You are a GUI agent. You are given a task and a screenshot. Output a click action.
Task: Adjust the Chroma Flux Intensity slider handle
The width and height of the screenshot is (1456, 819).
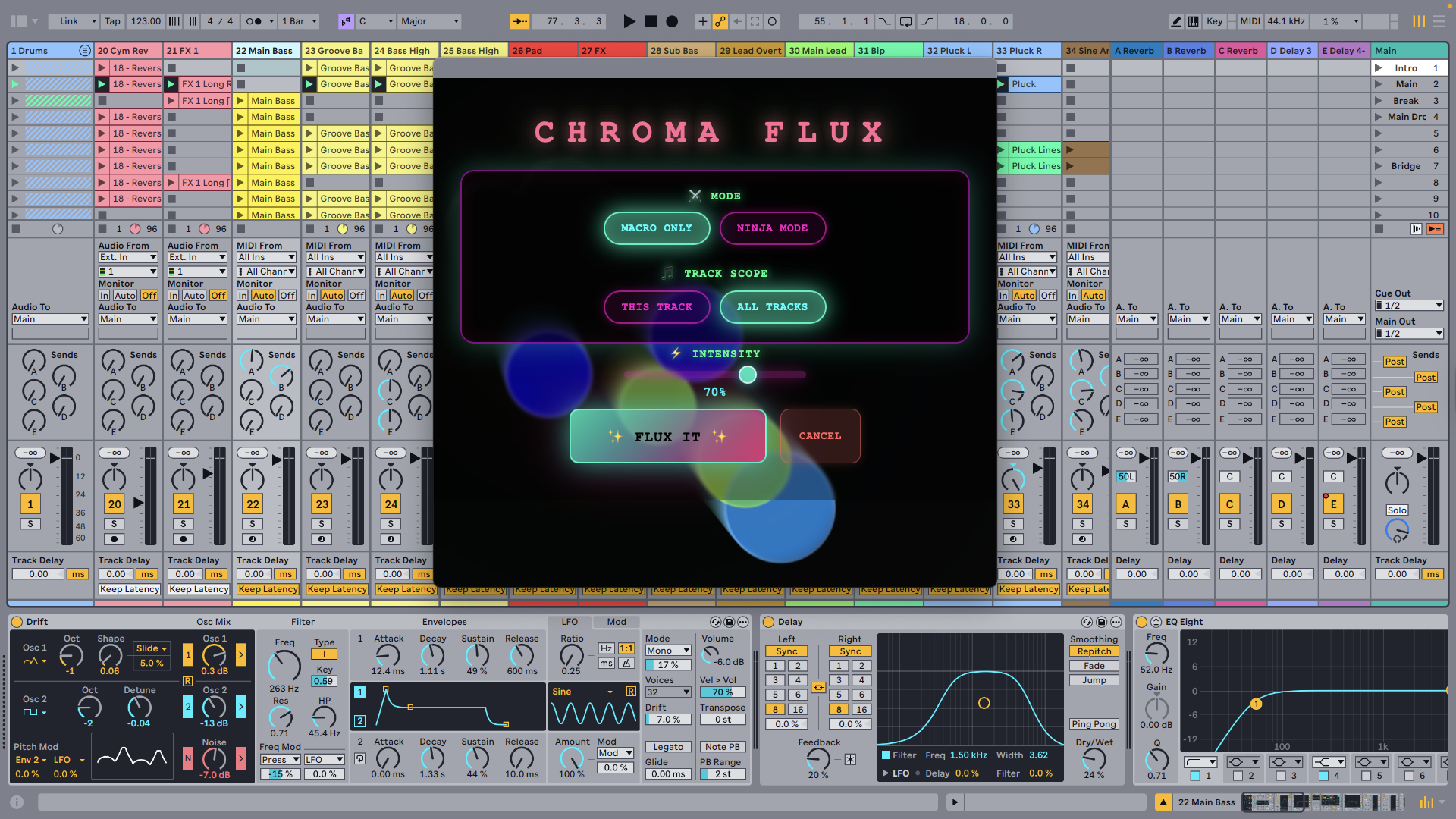click(x=748, y=375)
